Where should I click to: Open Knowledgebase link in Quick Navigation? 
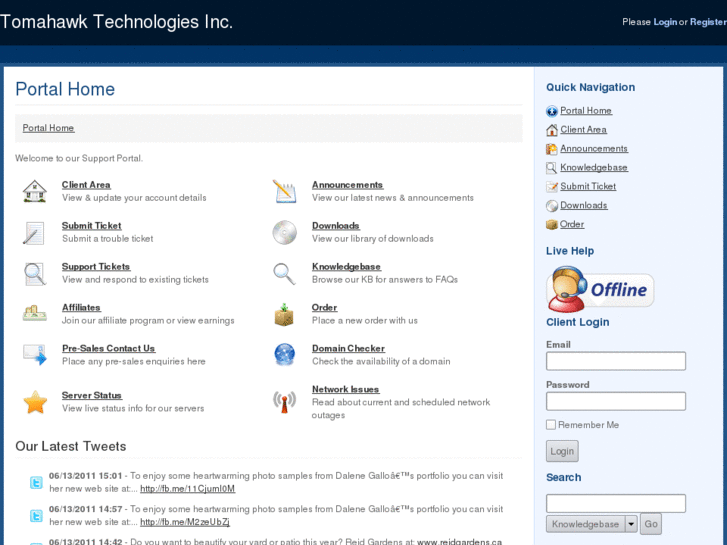pos(594,168)
